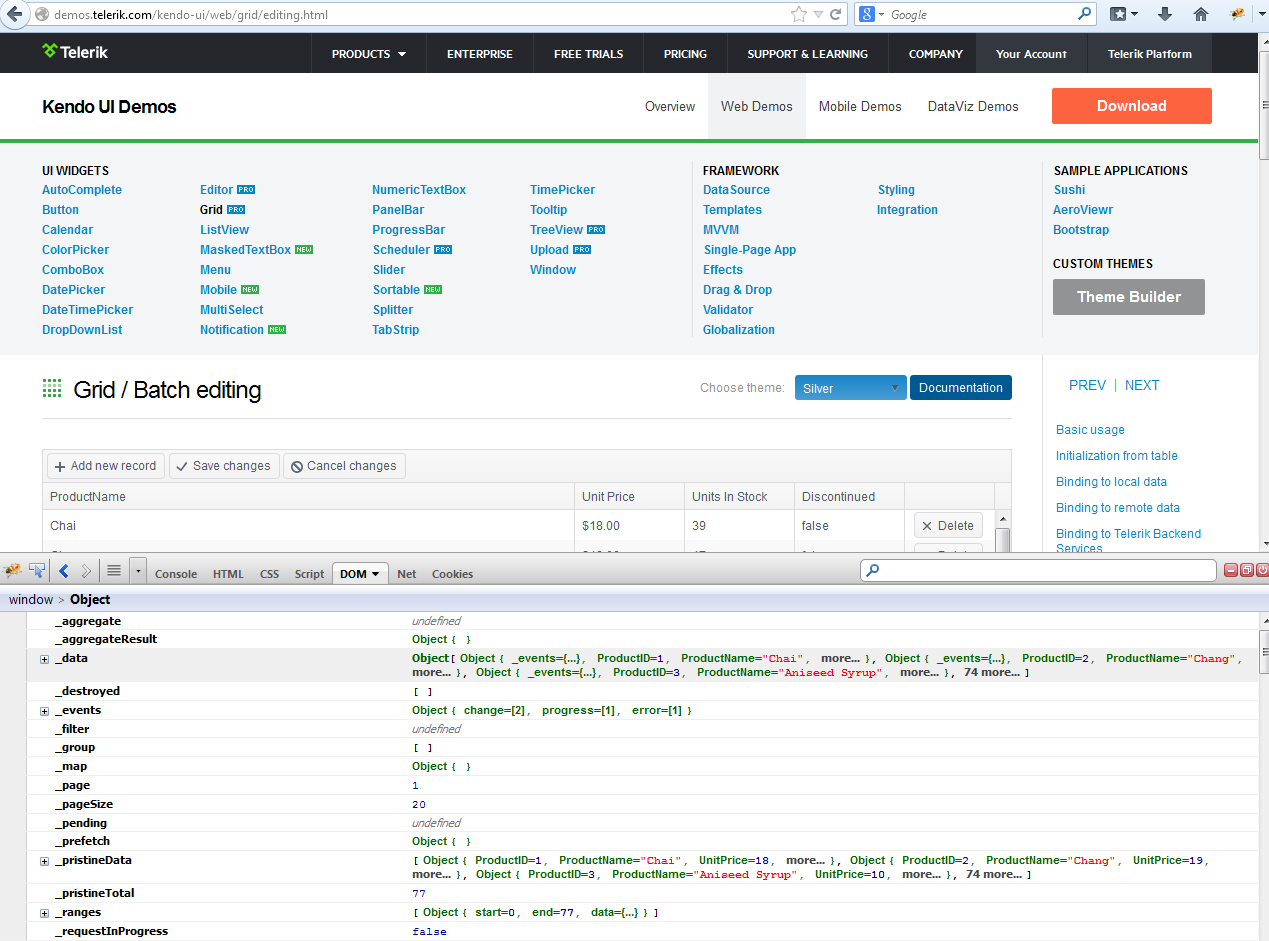Click the Firebug search input field
The width and height of the screenshot is (1269, 941).
click(1038, 571)
